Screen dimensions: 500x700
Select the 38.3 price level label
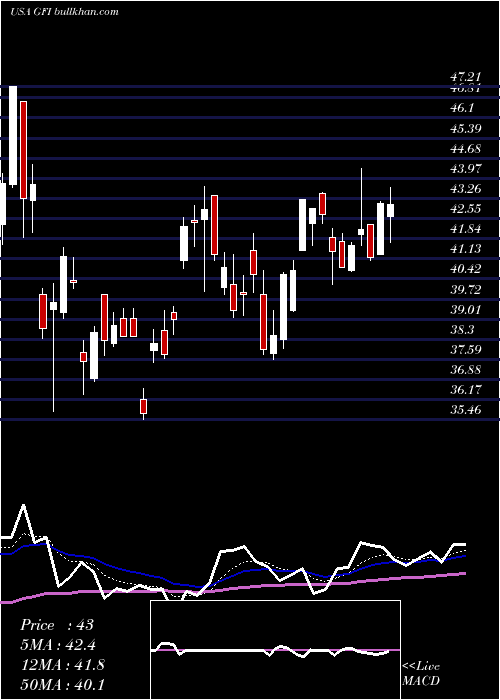(x=462, y=329)
